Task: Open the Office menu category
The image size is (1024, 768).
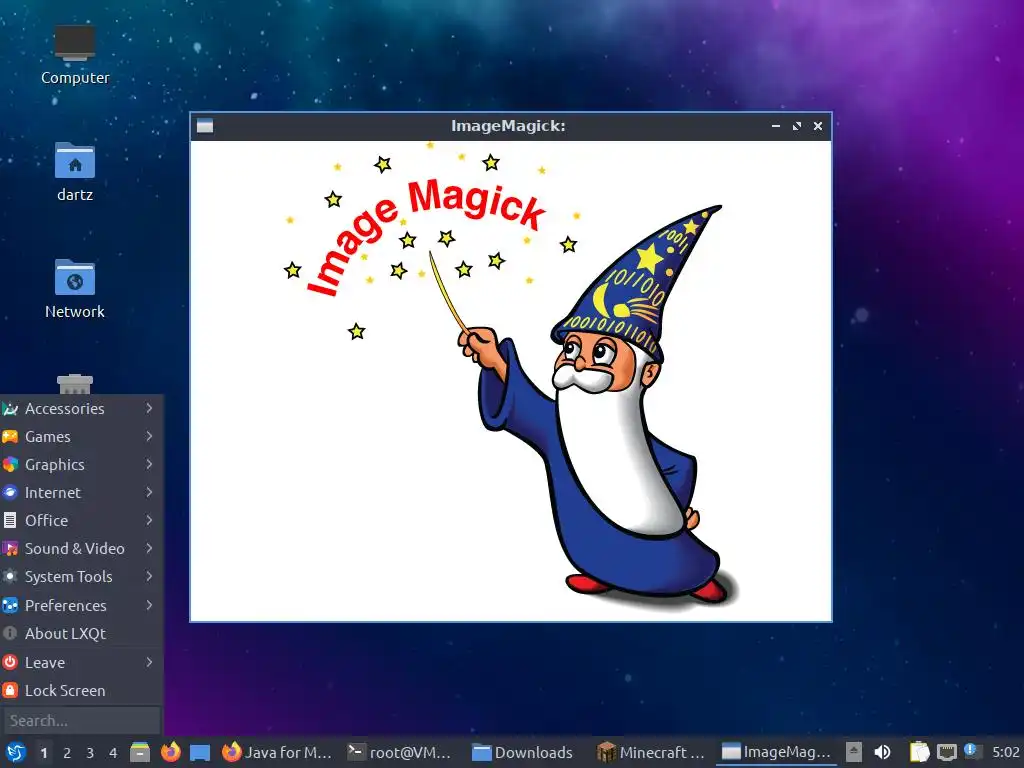Action: click(81, 521)
